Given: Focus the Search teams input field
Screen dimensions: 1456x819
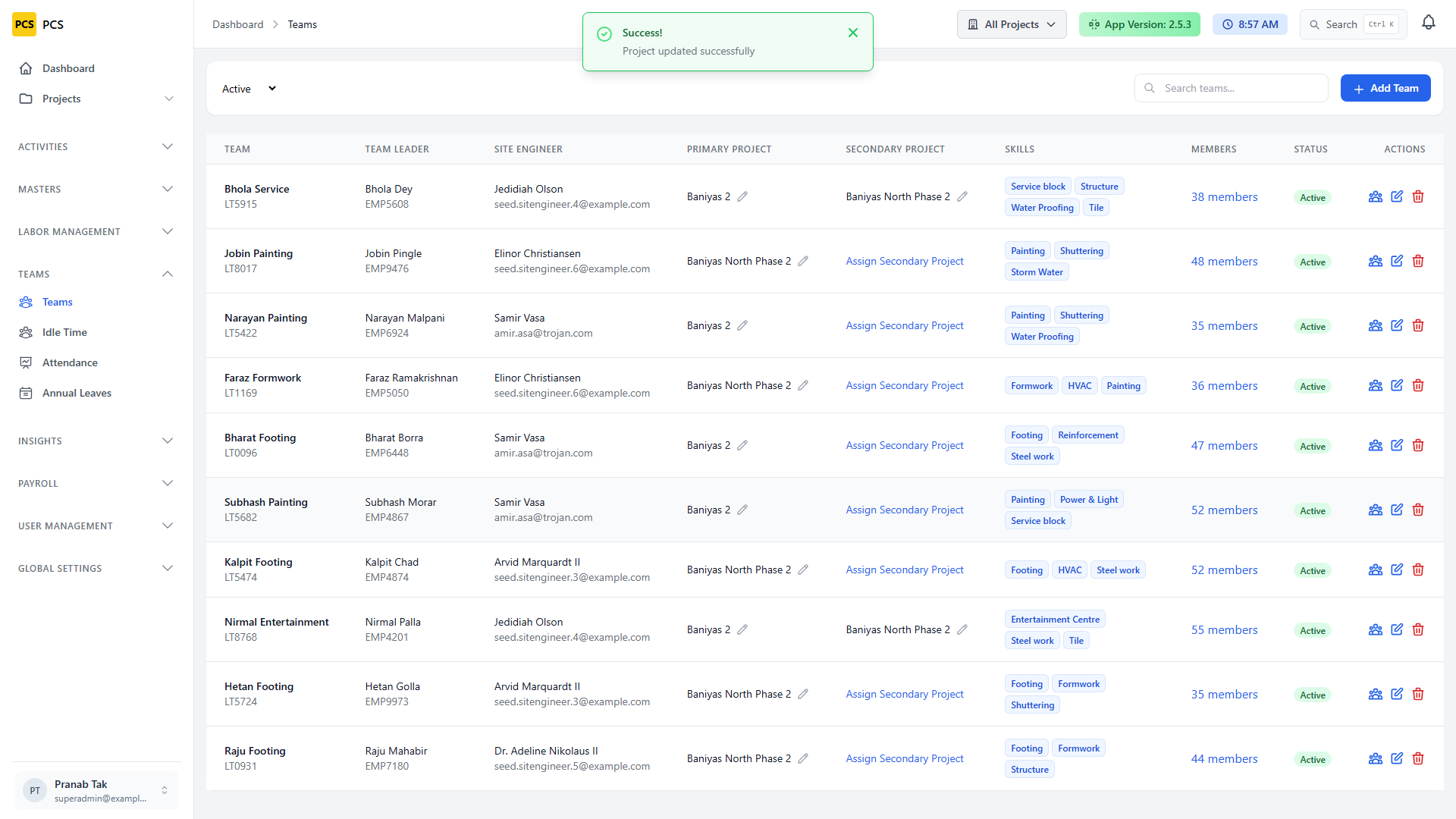Looking at the screenshot, I should coord(1232,88).
